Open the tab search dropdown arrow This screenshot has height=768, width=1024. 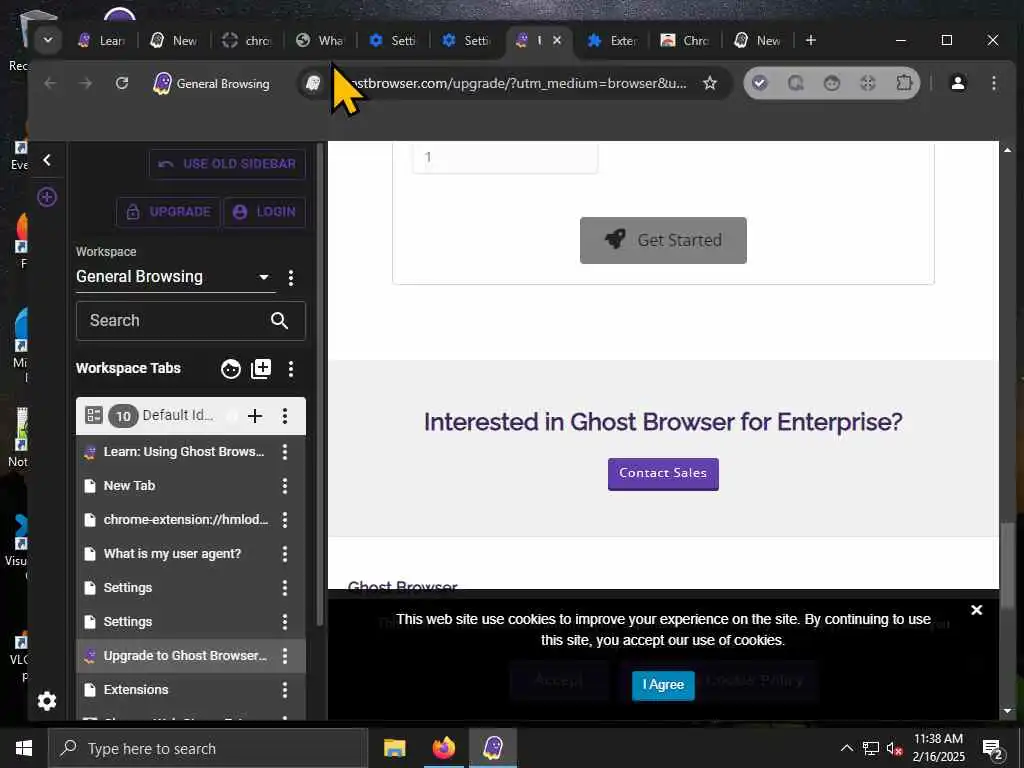pyautogui.click(x=48, y=40)
